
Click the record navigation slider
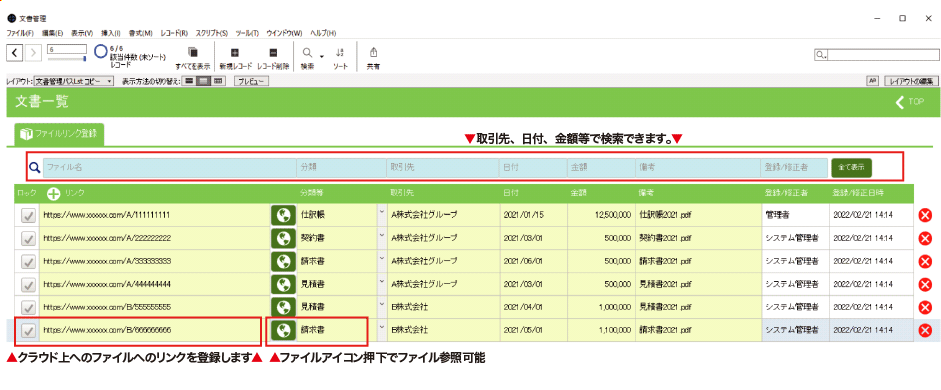(67, 59)
